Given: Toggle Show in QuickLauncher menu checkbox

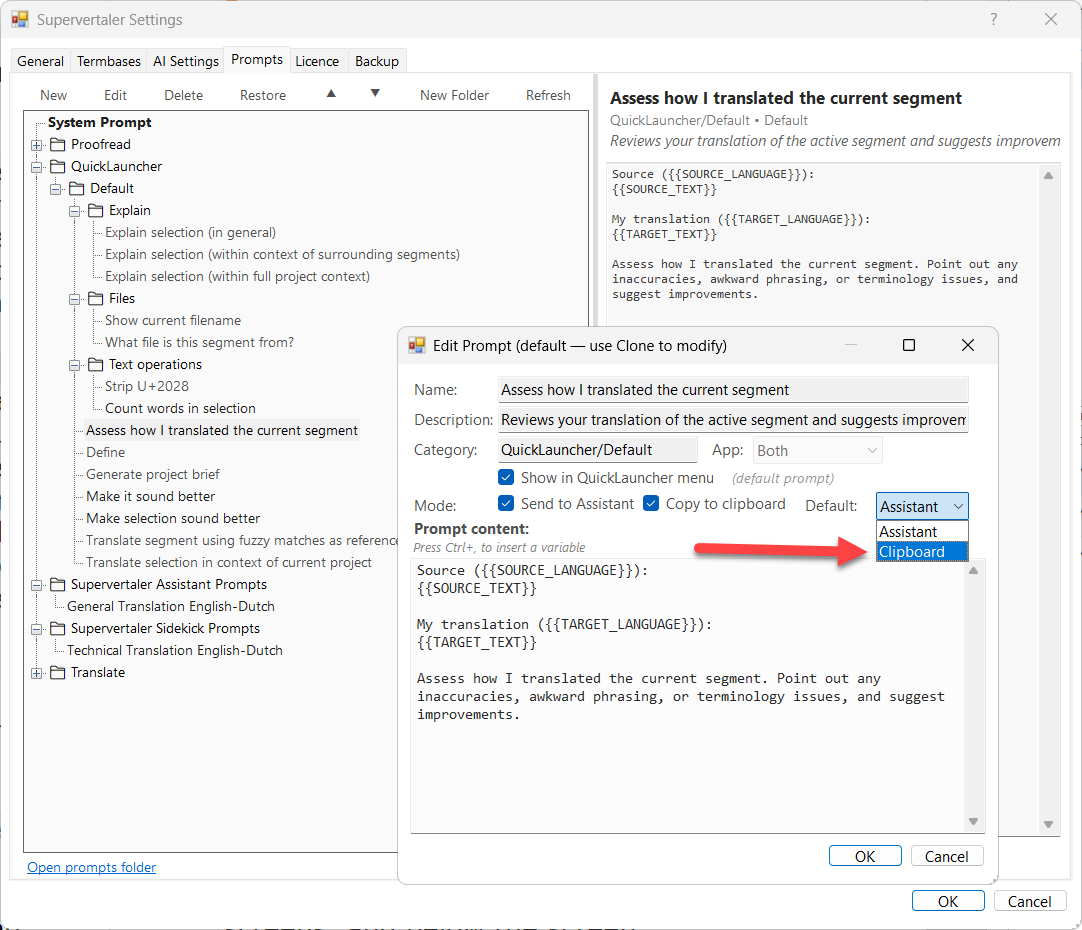Looking at the screenshot, I should pos(506,477).
